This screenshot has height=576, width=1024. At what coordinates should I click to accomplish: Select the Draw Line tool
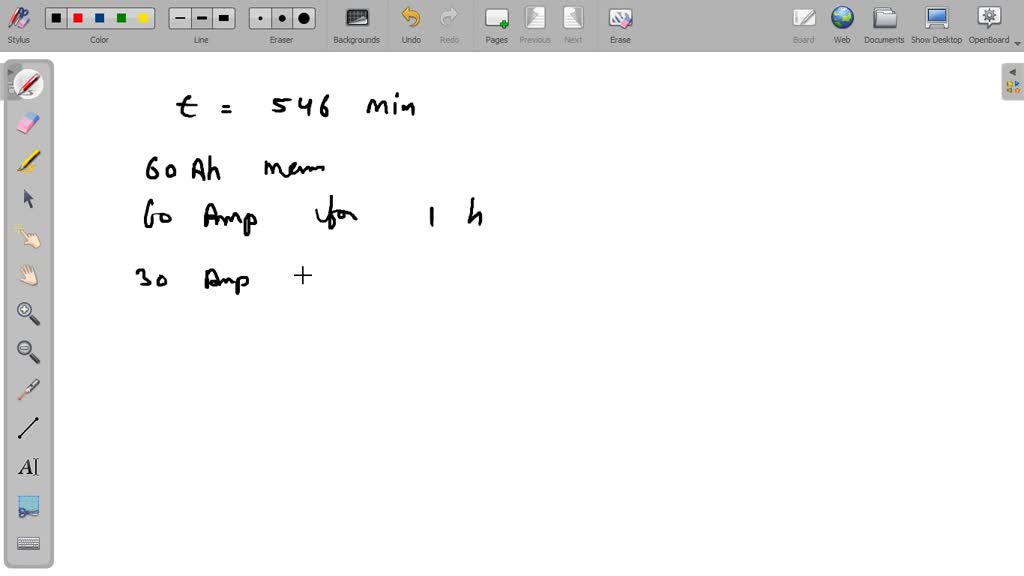28,427
